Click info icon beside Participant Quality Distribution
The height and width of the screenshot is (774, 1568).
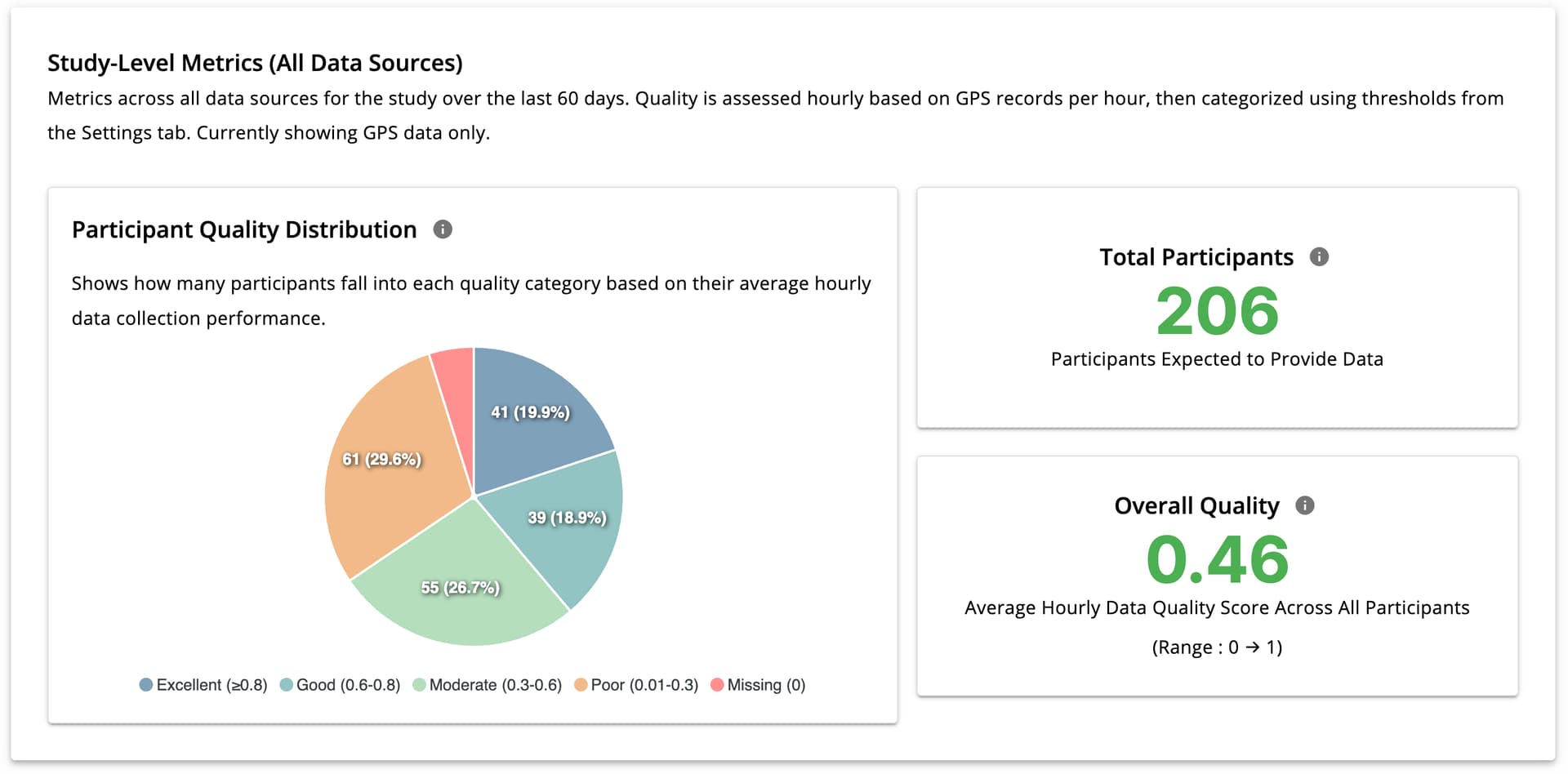click(x=443, y=229)
